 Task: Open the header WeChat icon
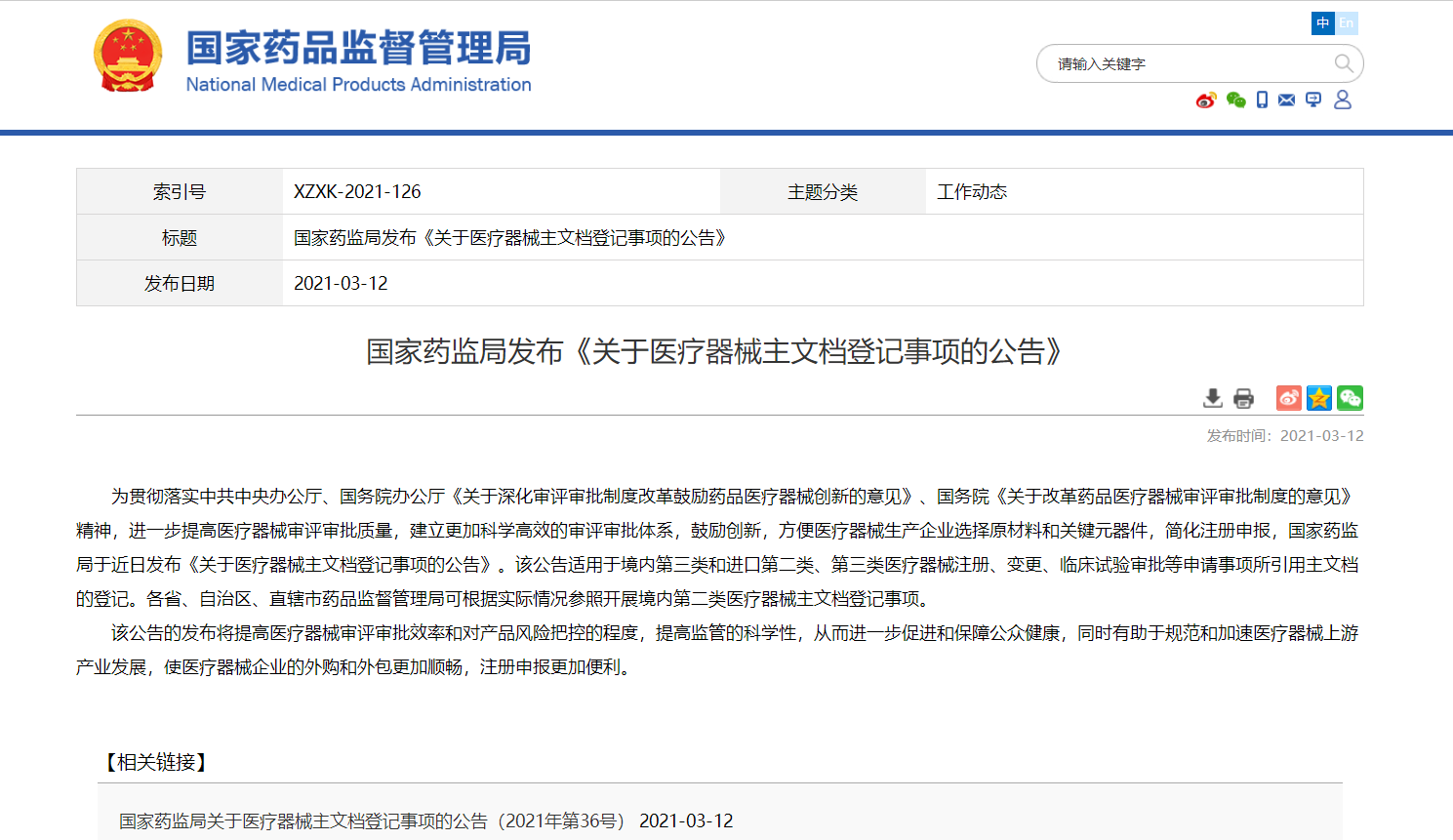click(x=1235, y=100)
